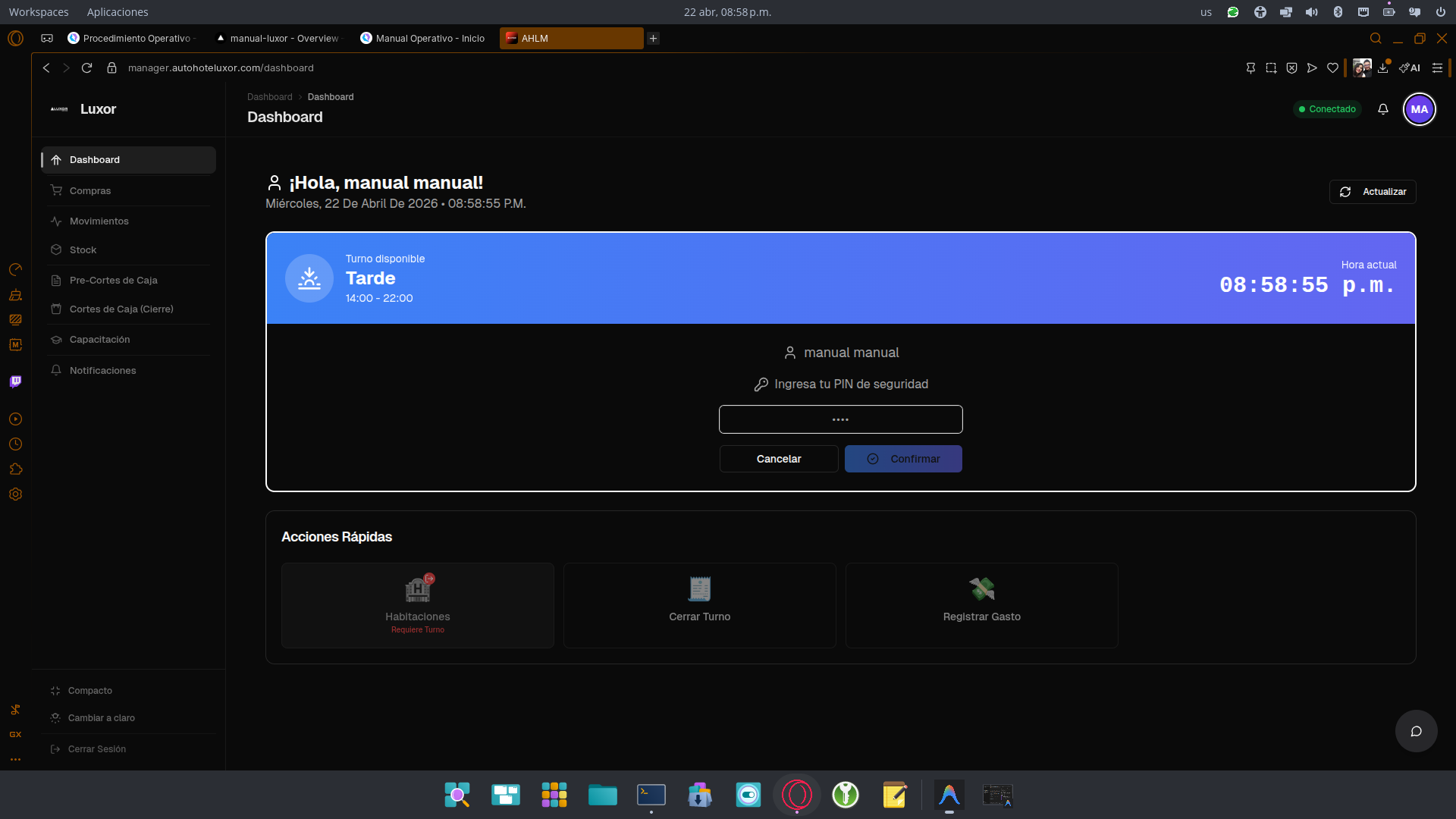Open the sticky notes dock app
The height and width of the screenshot is (819, 1456).
click(894, 795)
